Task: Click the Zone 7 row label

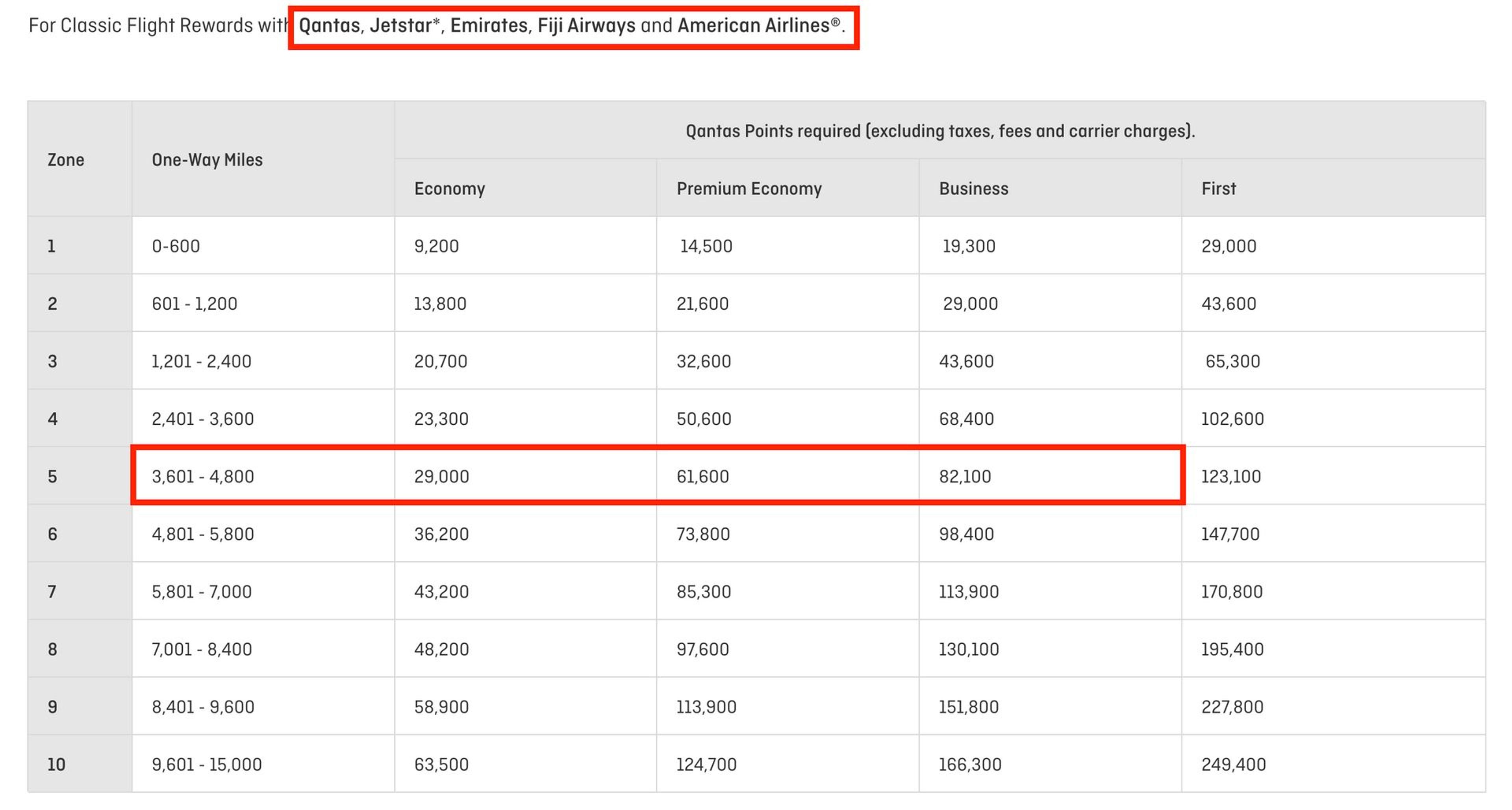Action: [x=80, y=591]
